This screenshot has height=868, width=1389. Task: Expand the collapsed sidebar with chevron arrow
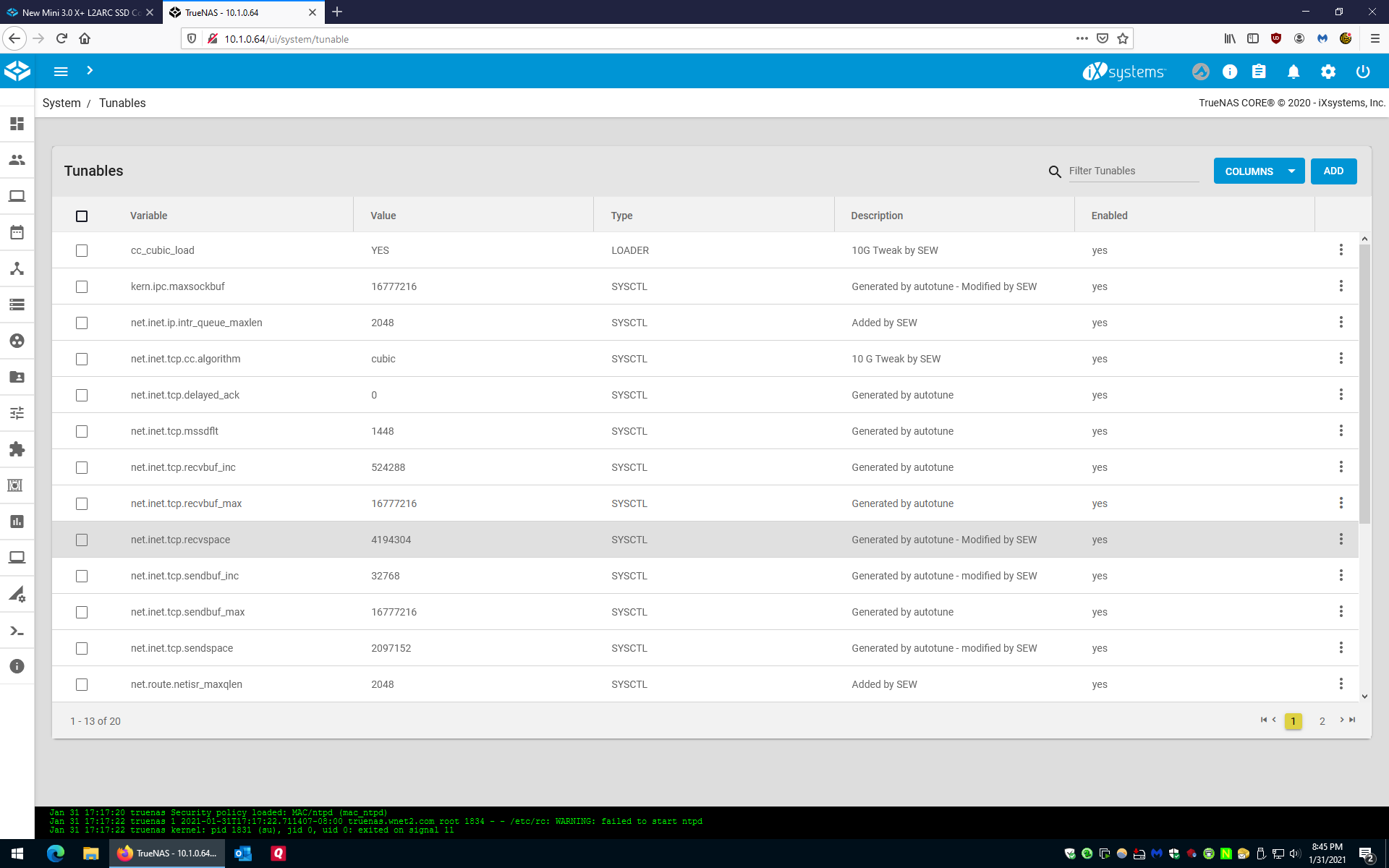click(90, 71)
